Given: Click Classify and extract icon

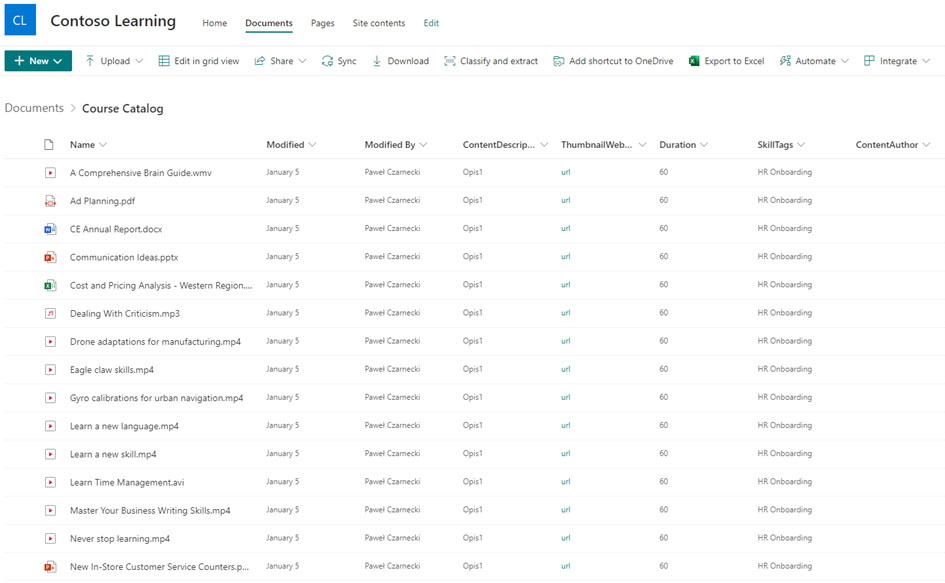Looking at the screenshot, I should pyautogui.click(x=450, y=61).
